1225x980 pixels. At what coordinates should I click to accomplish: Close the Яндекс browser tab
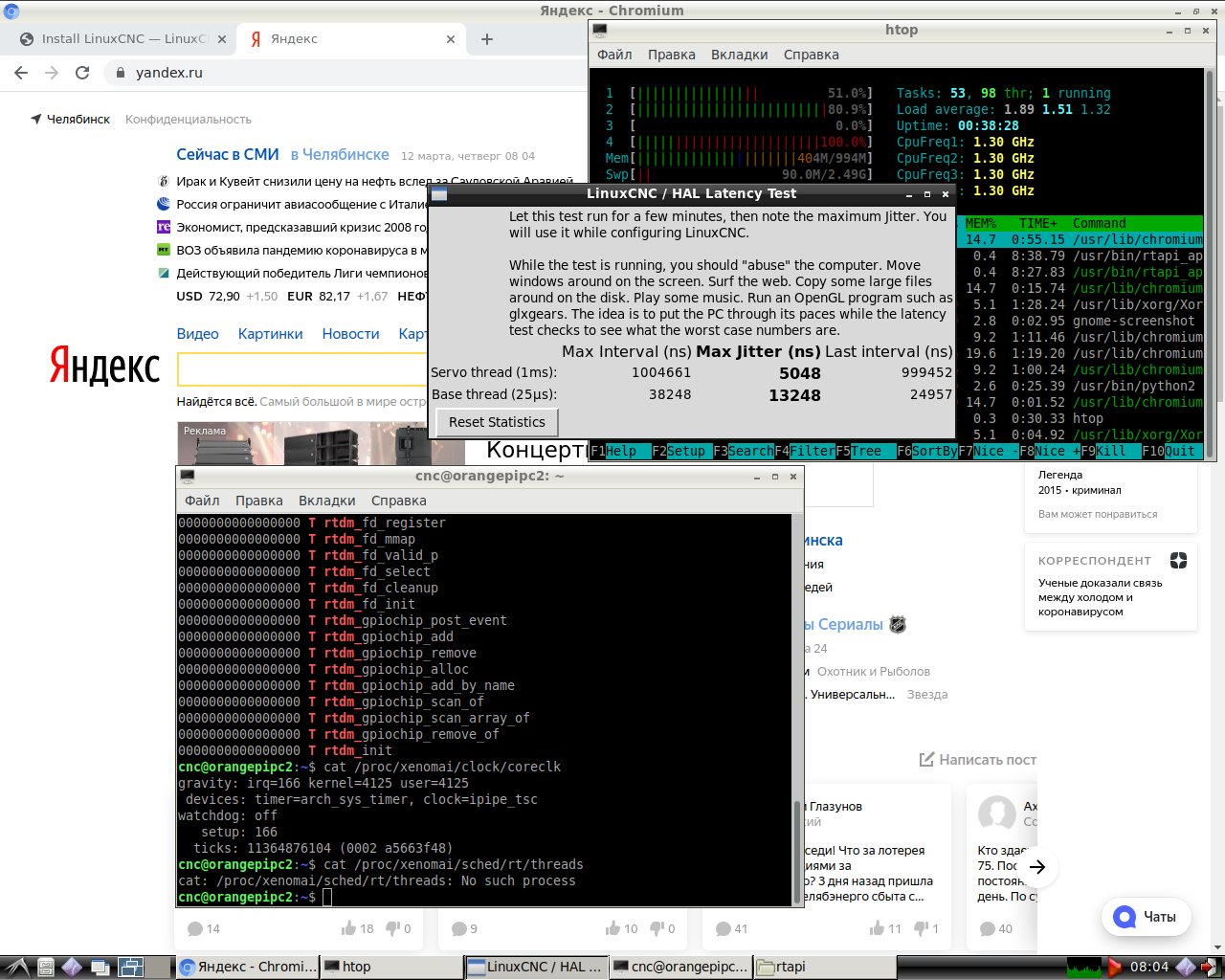pos(451,39)
